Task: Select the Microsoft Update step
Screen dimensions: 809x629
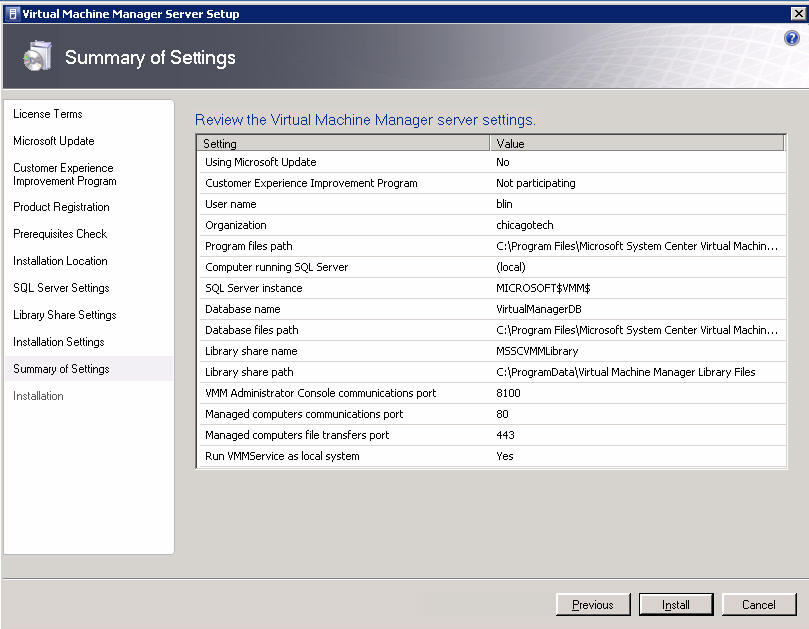Action: 54,141
